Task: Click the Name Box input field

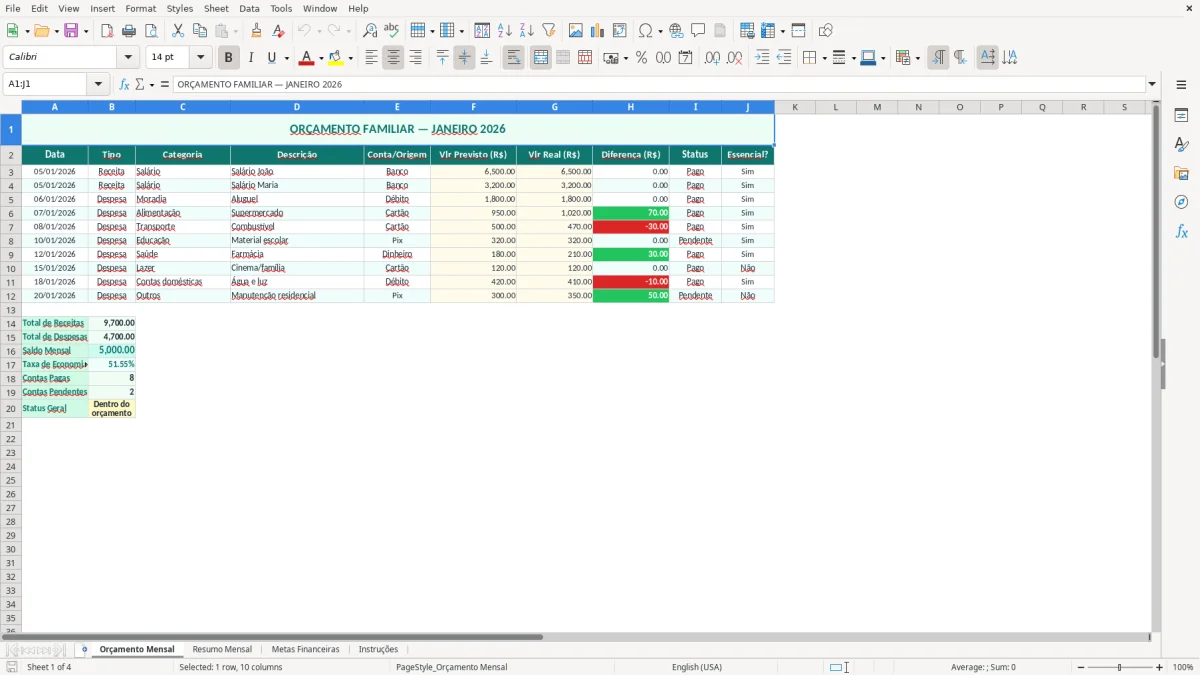Action: [46, 84]
